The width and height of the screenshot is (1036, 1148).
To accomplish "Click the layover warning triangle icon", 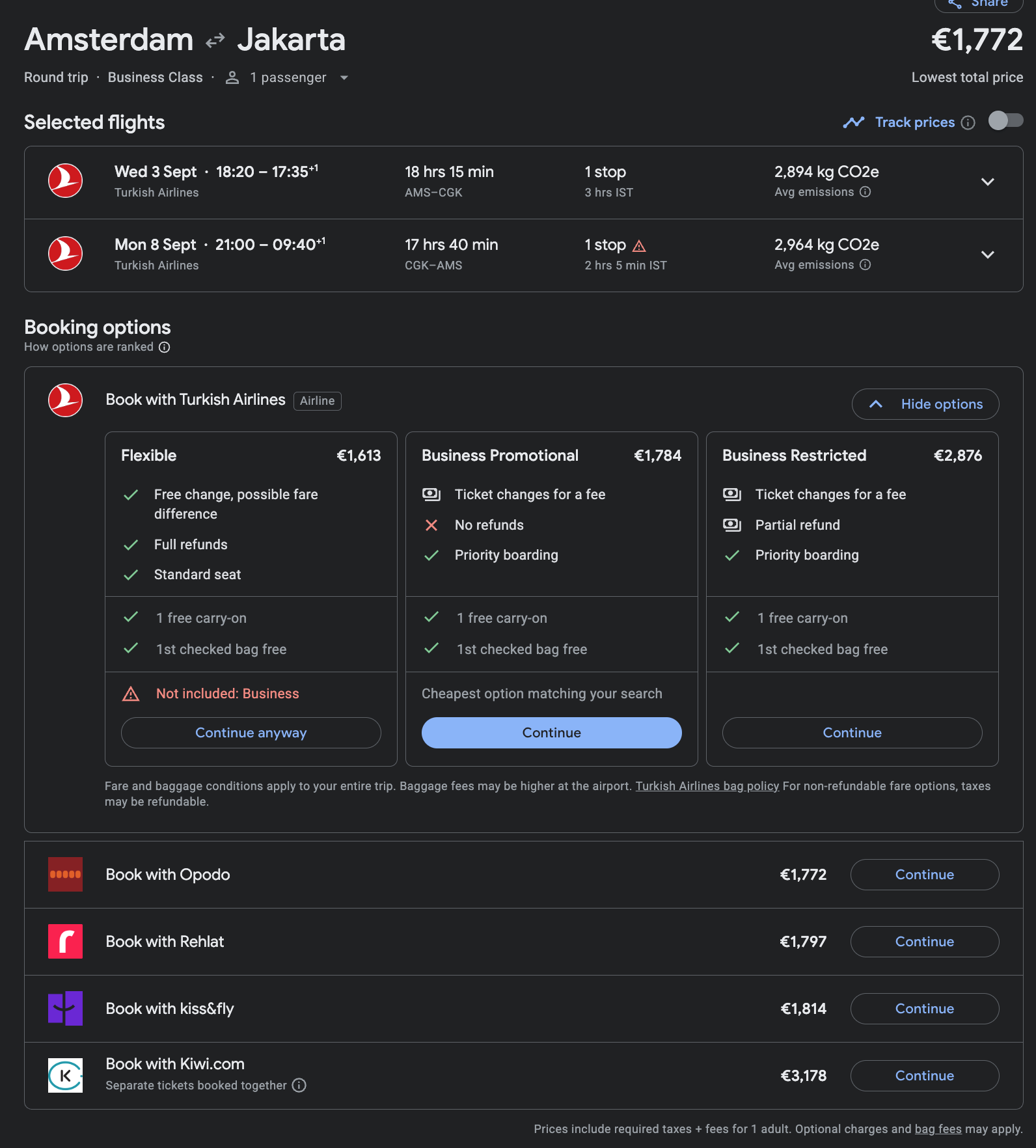I will click(639, 246).
